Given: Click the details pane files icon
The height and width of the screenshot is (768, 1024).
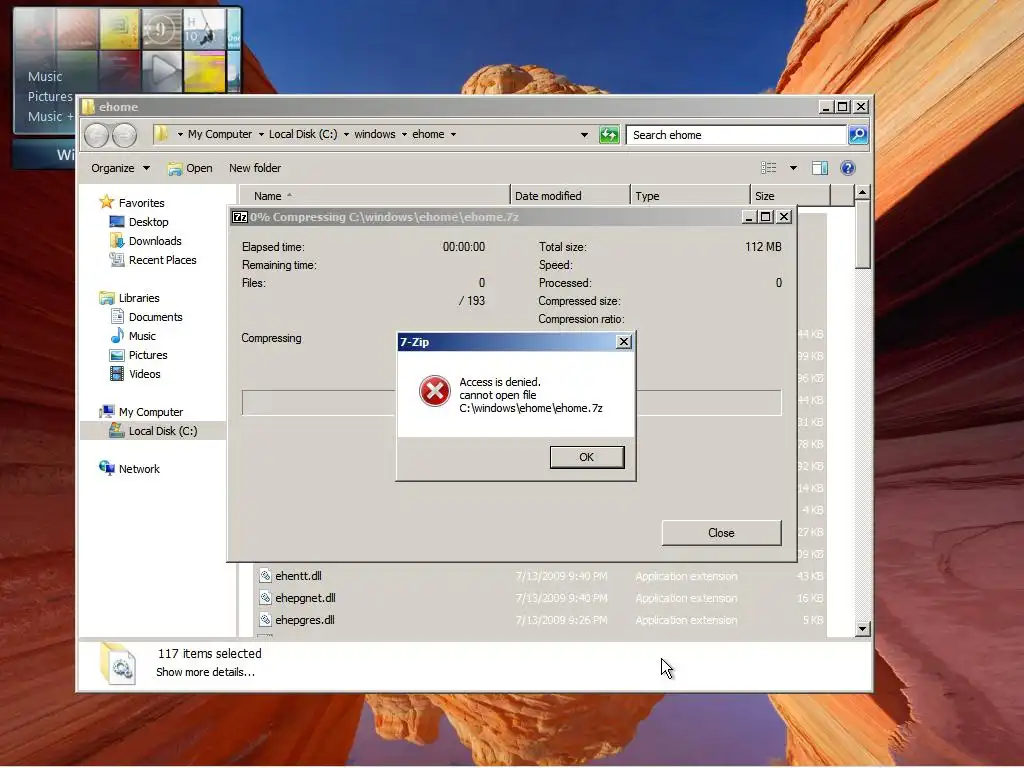Looking at the screenshot, I should pos(118,664).
